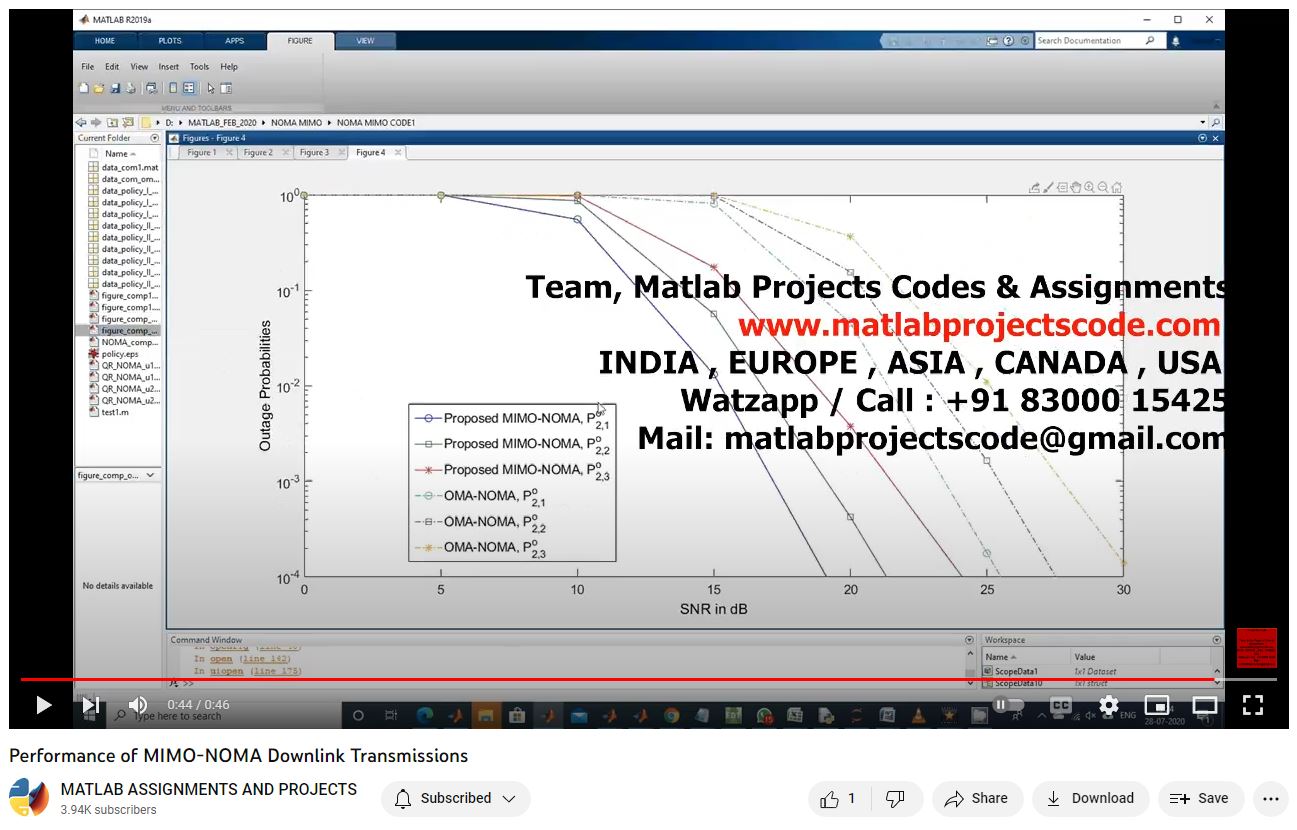Skip to the next video
The height and width of the screenshot is (830, 1297).
coord(91,705)
